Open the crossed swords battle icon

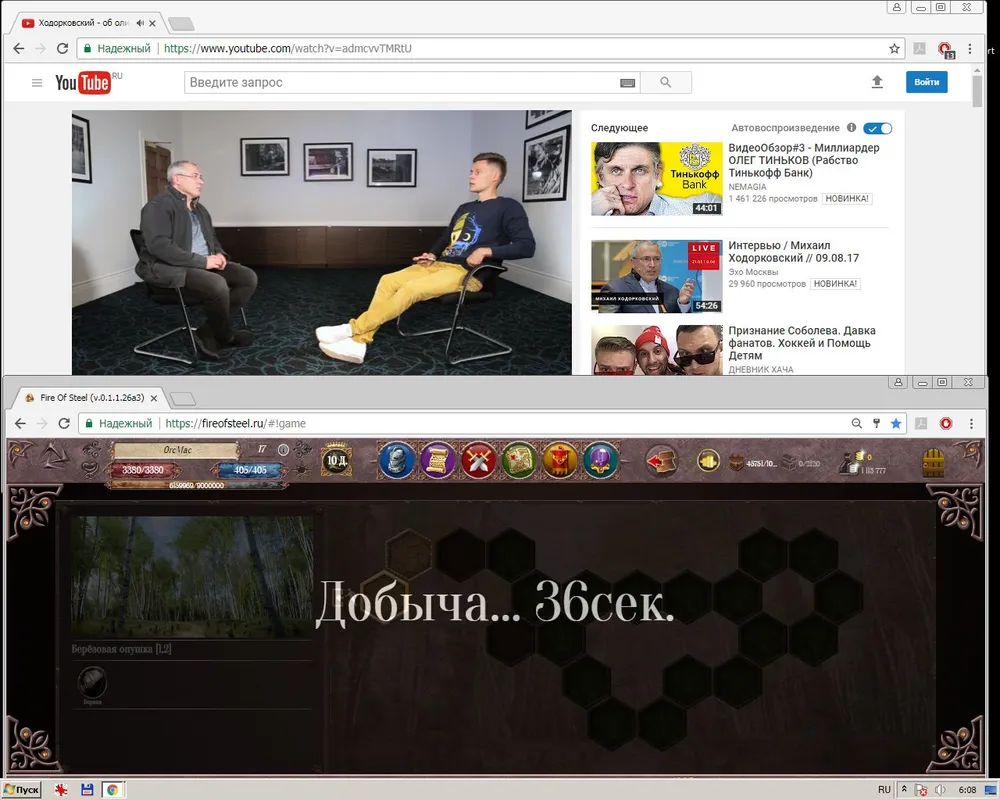point(478,460)
